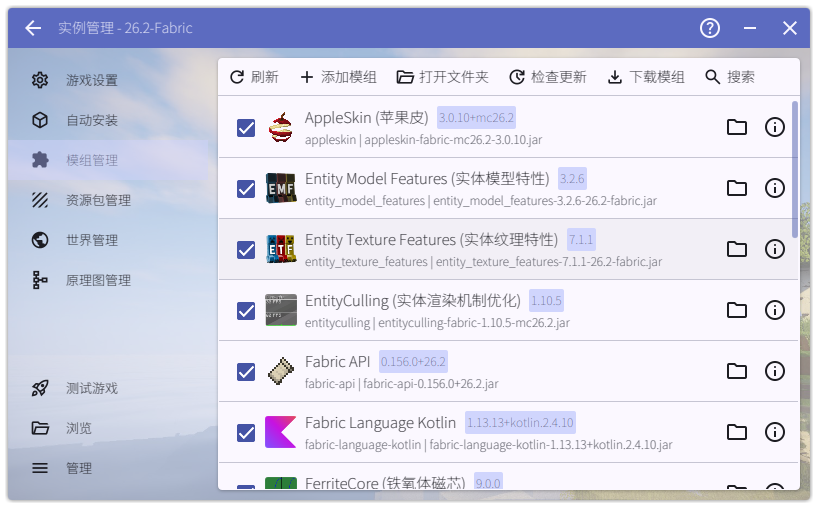Click the ETF mod icon

tap(281, 249)
